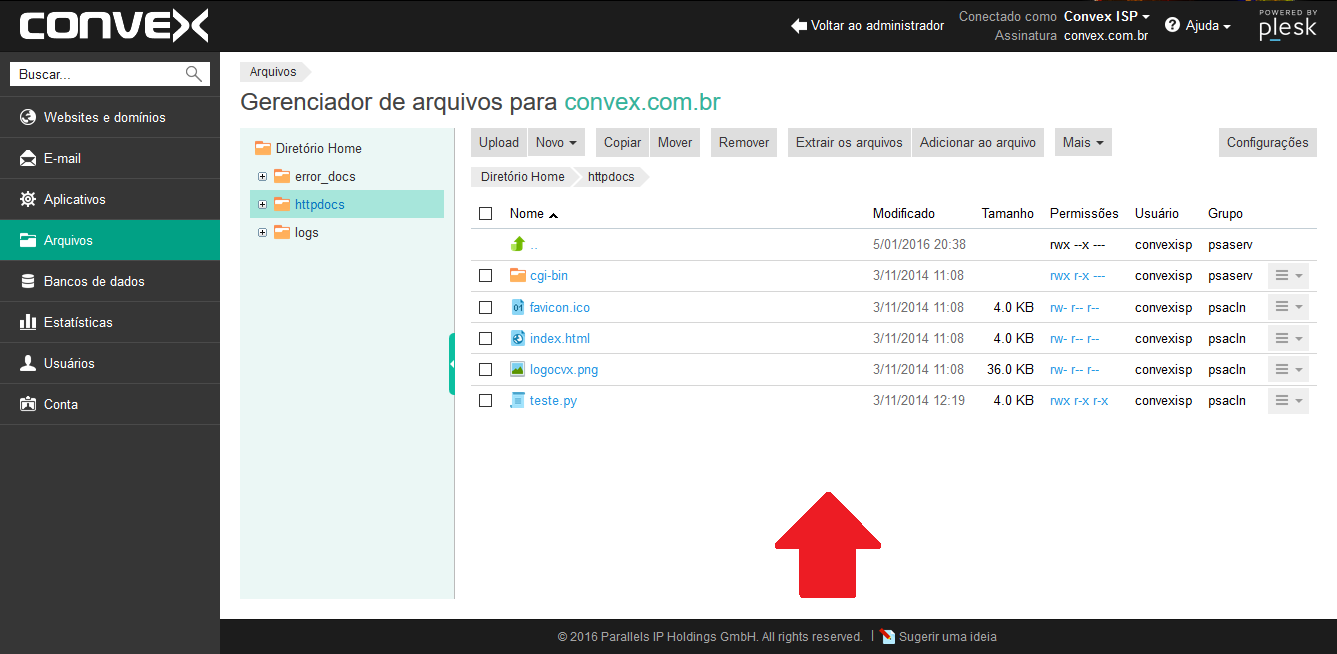The width and height of the screenshot is (1337, 654).
Task: Click the help question mark icon
Action: pos(1173,25)
